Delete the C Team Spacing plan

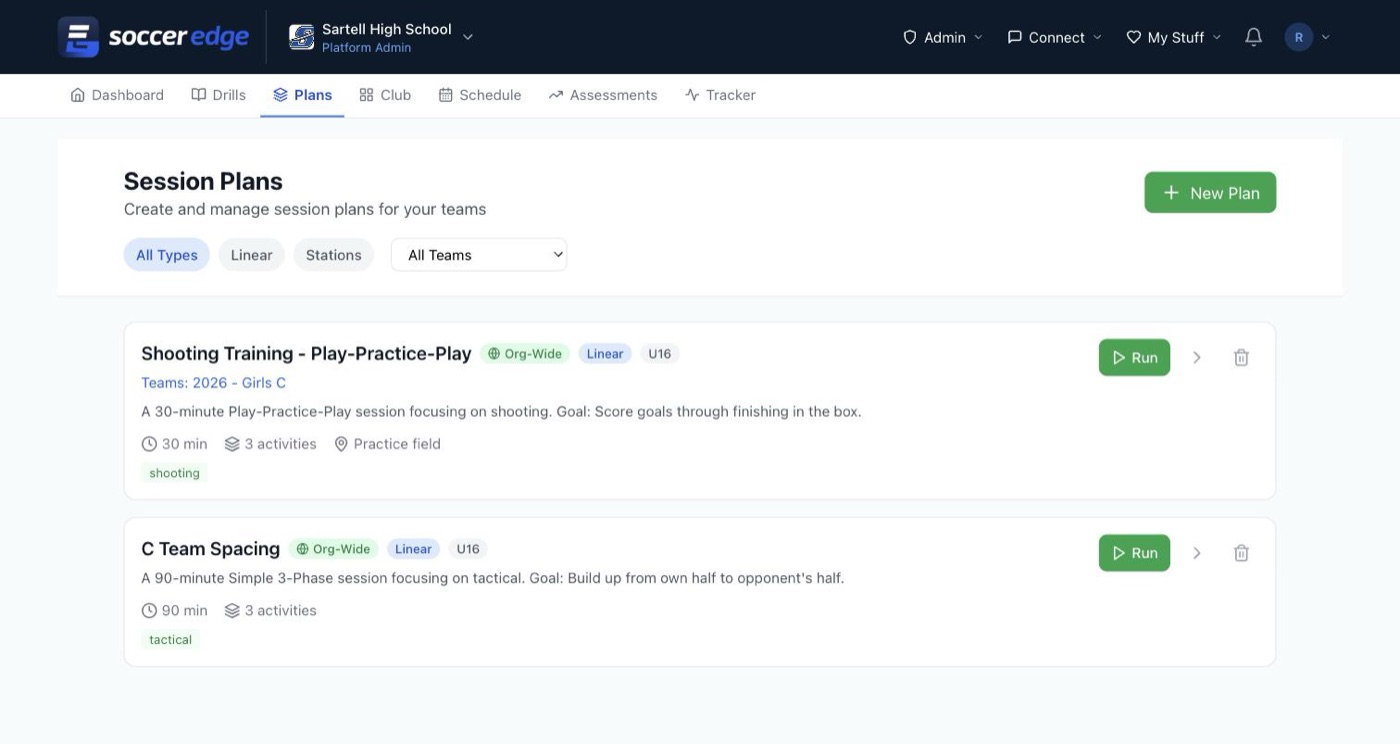[x=1241, y=553]
